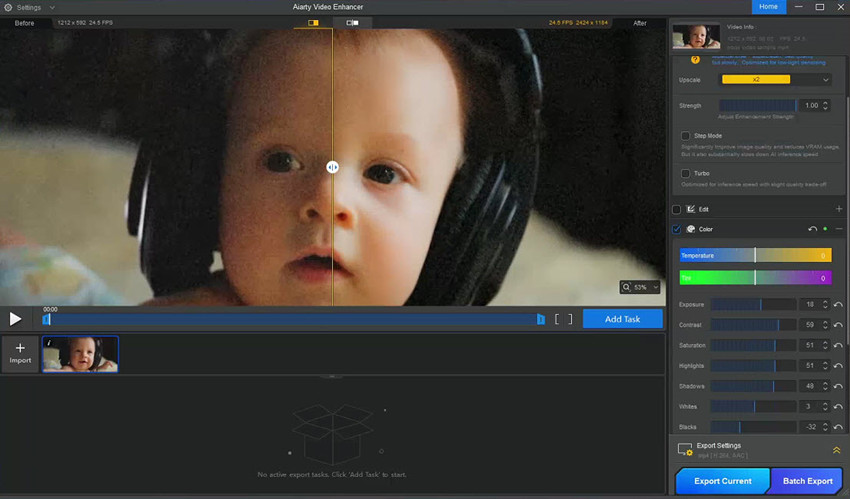
Task: Click the magnifier zoom icon
Action: pyautogui.click(x=627, y=287)
